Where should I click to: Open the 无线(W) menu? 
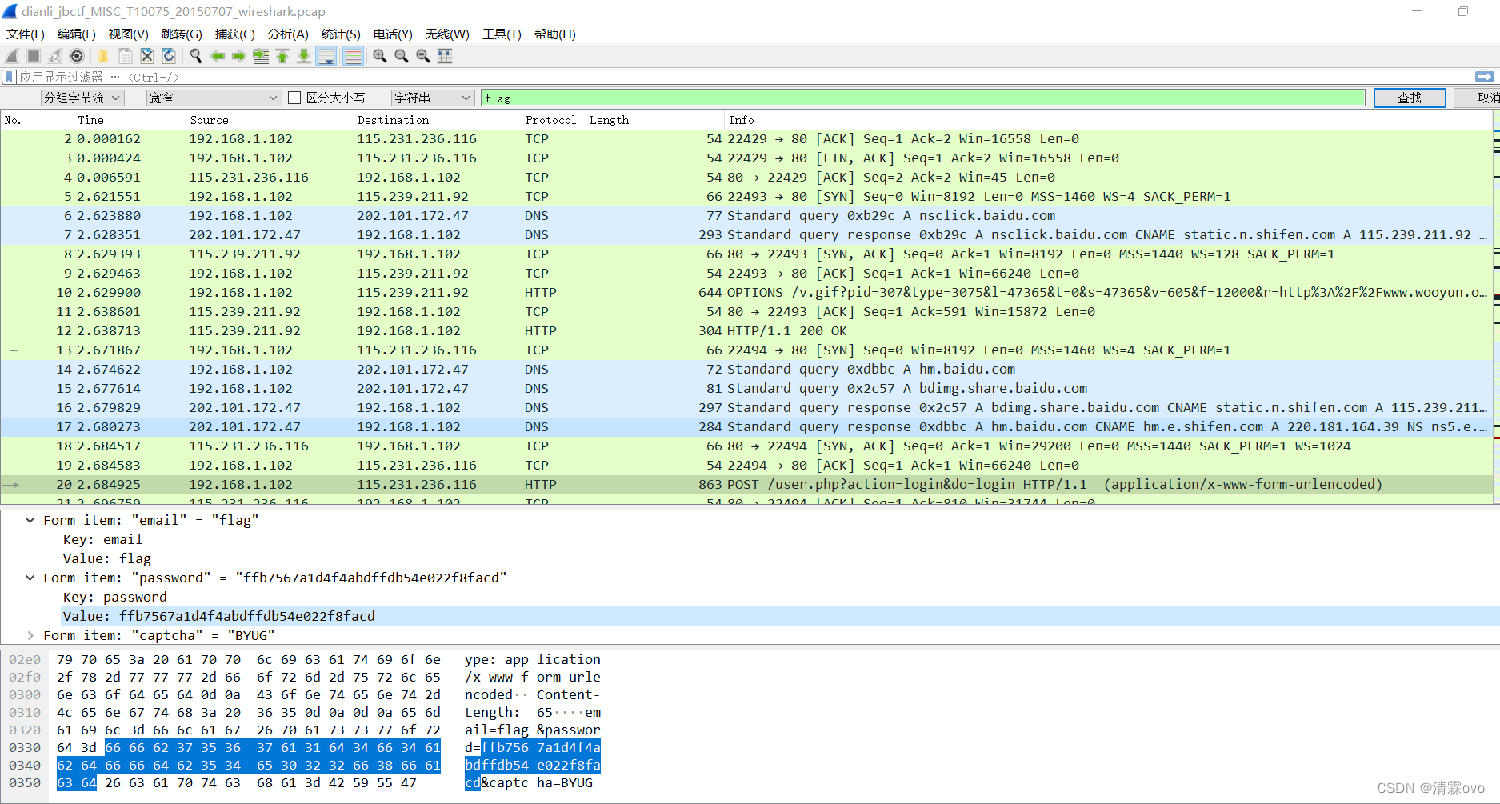(447, 34)
